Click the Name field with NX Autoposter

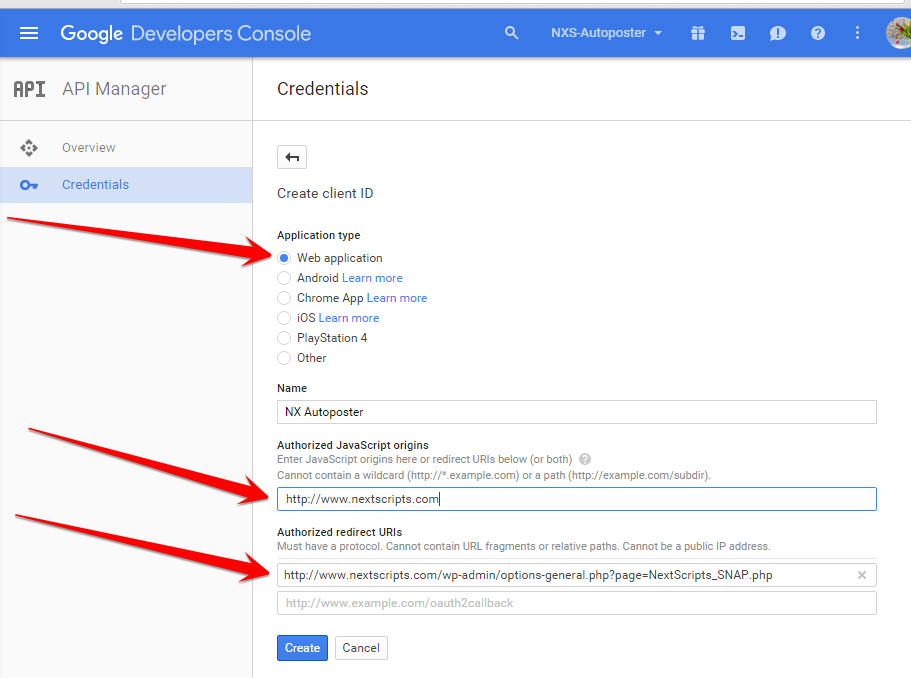point(576,412)
